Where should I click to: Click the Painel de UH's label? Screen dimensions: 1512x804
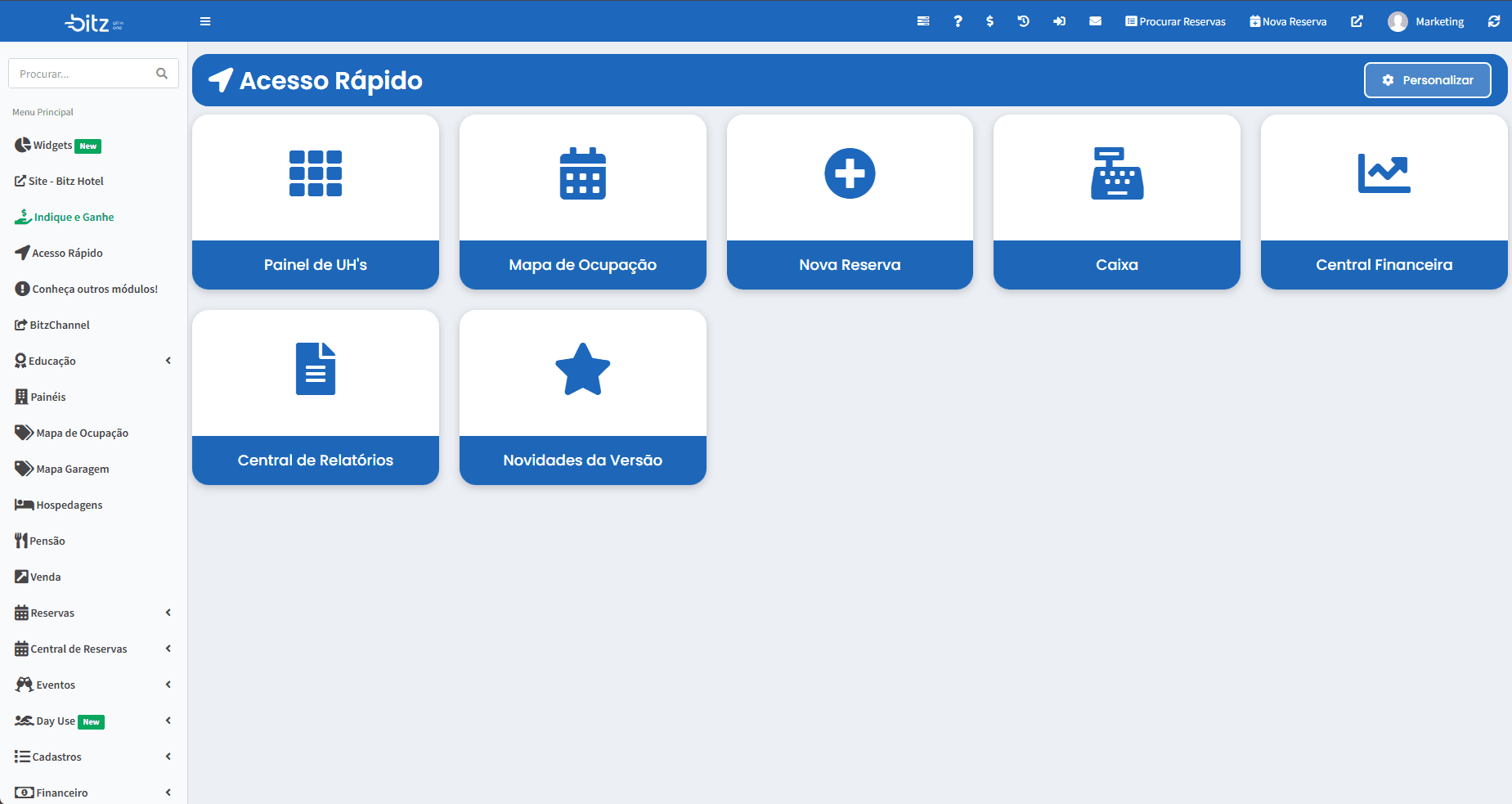316,265
